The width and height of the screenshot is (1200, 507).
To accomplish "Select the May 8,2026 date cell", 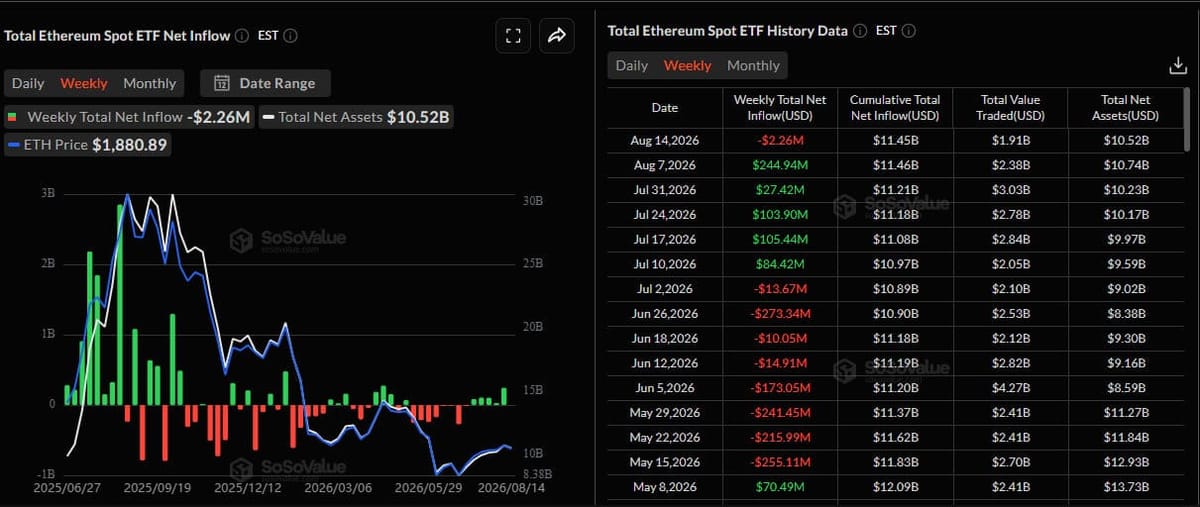I will tap(665, 487).
